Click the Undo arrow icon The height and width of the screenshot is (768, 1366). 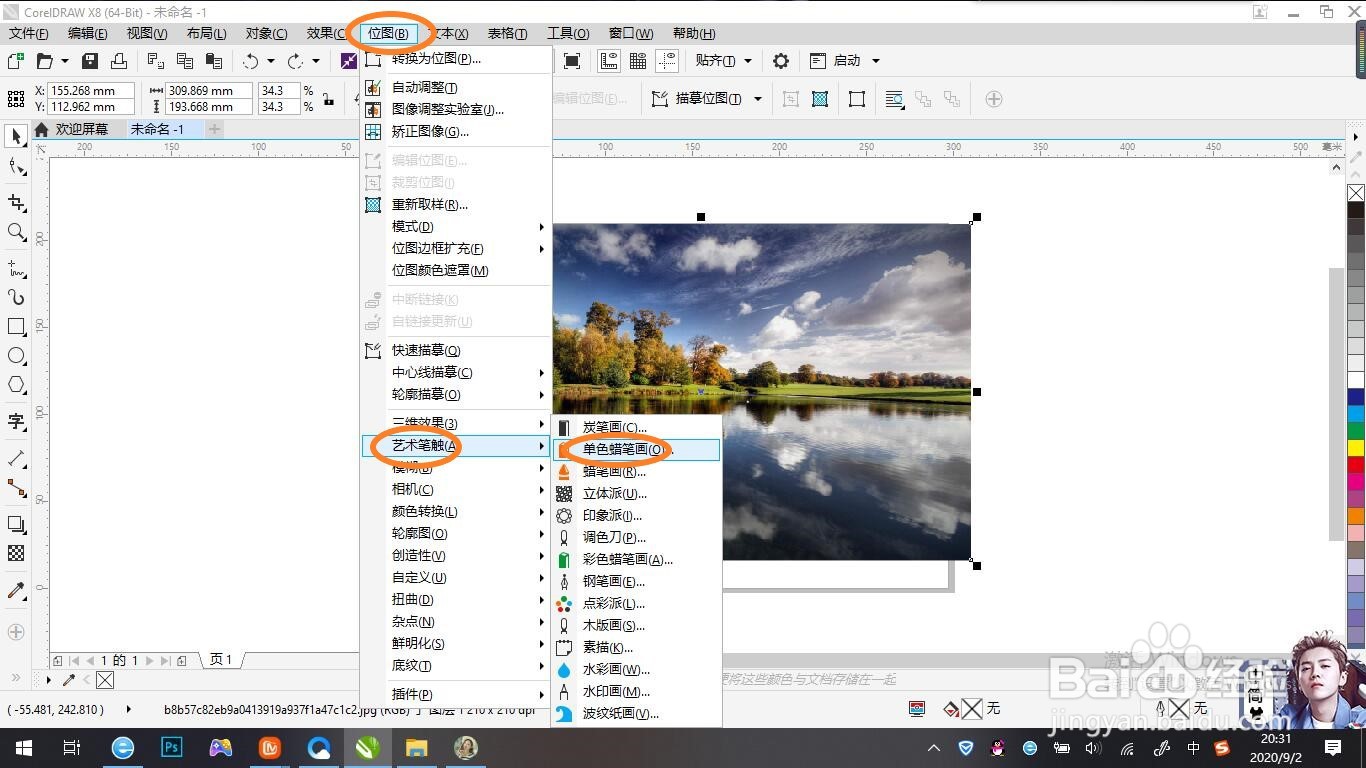click(250, 61)
